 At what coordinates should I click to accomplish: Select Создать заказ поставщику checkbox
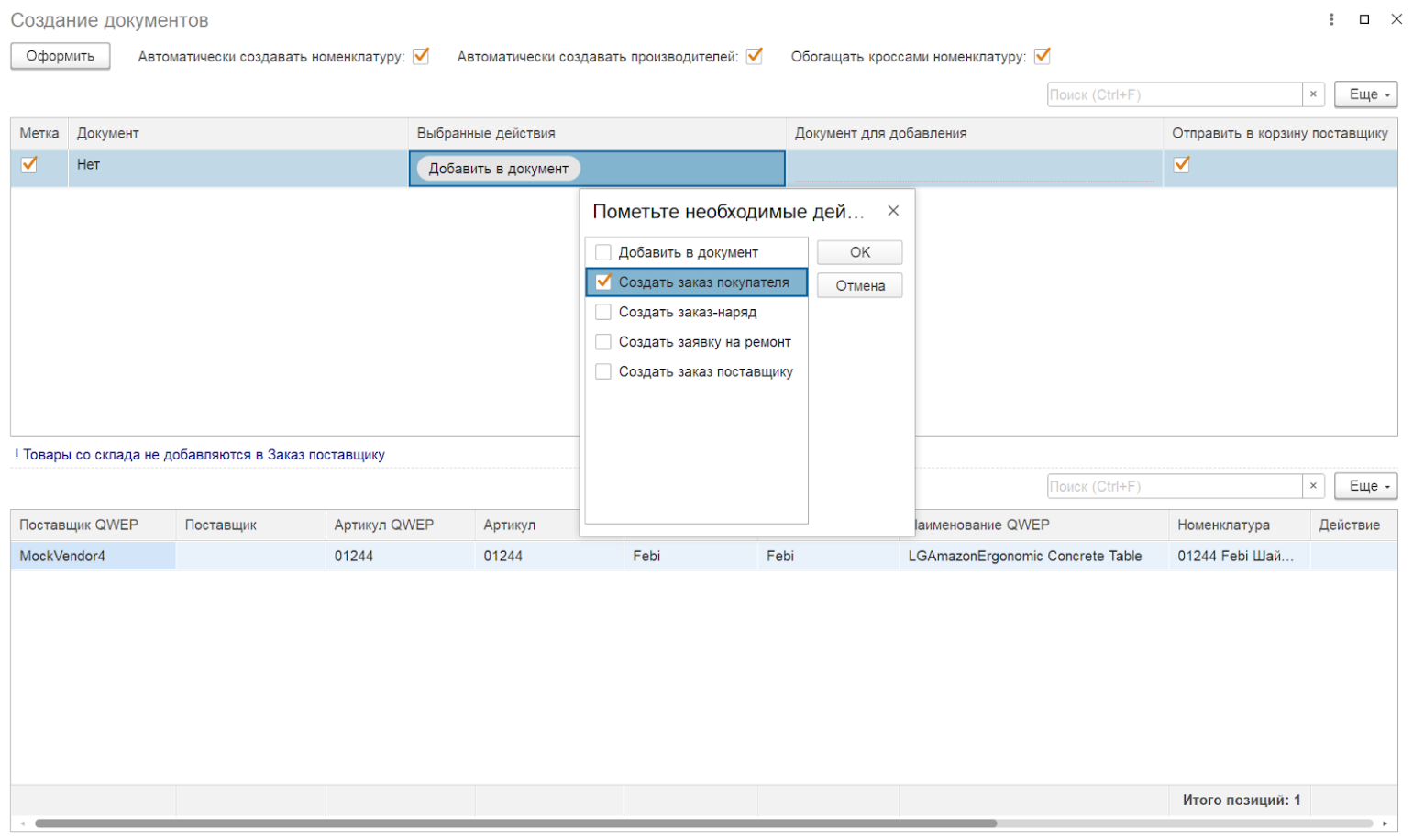coord(603,371)
